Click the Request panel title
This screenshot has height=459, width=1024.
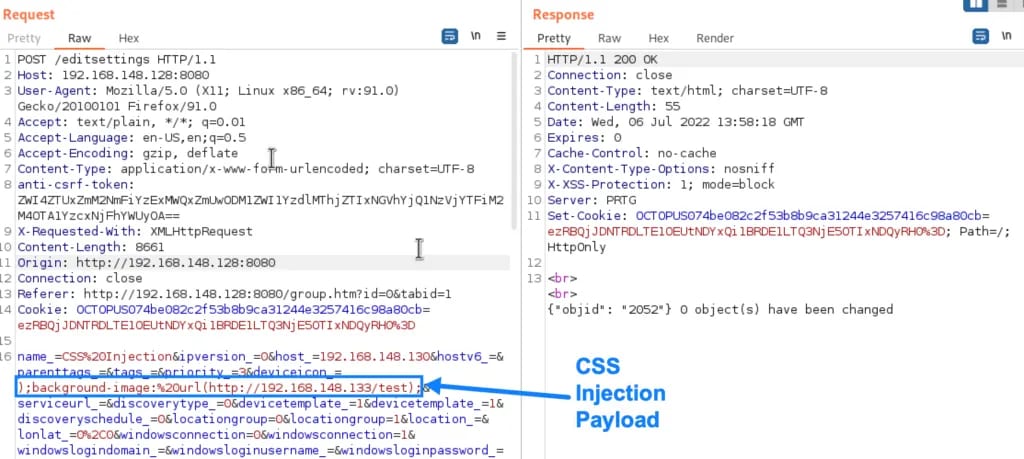tap(29, 14)
